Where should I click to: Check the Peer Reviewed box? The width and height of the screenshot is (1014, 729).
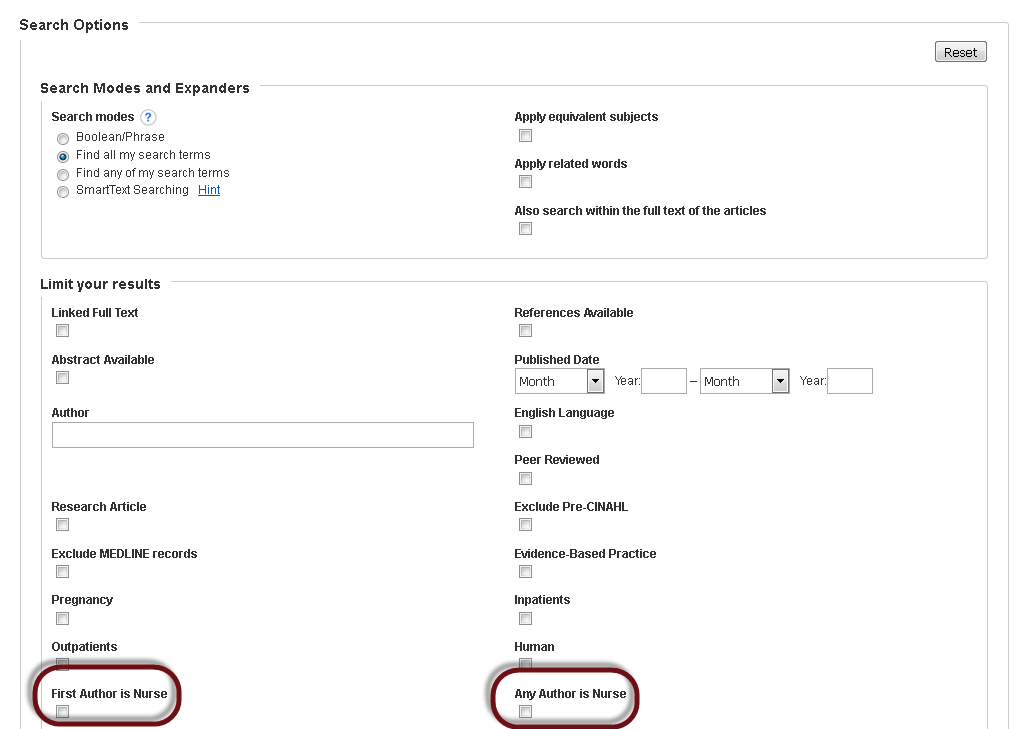pyautogui.click(x=525, y=478)
